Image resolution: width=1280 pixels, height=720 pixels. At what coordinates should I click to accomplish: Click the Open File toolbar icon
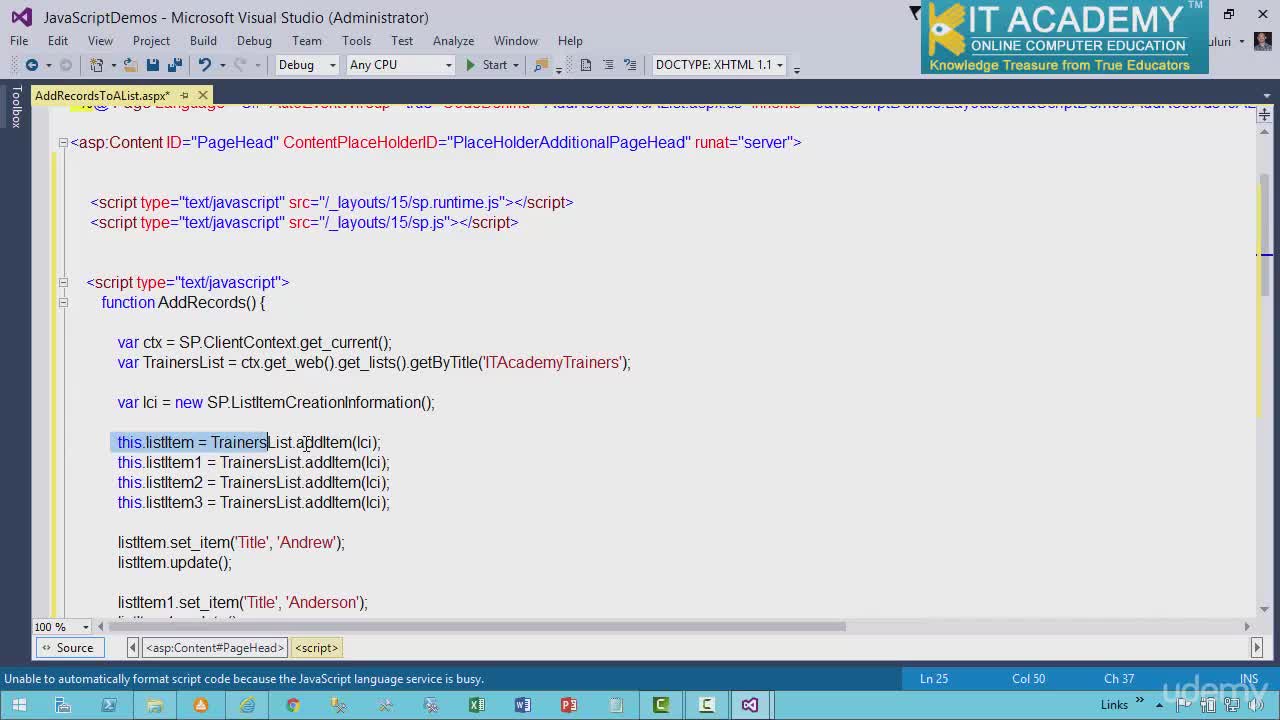130,65
